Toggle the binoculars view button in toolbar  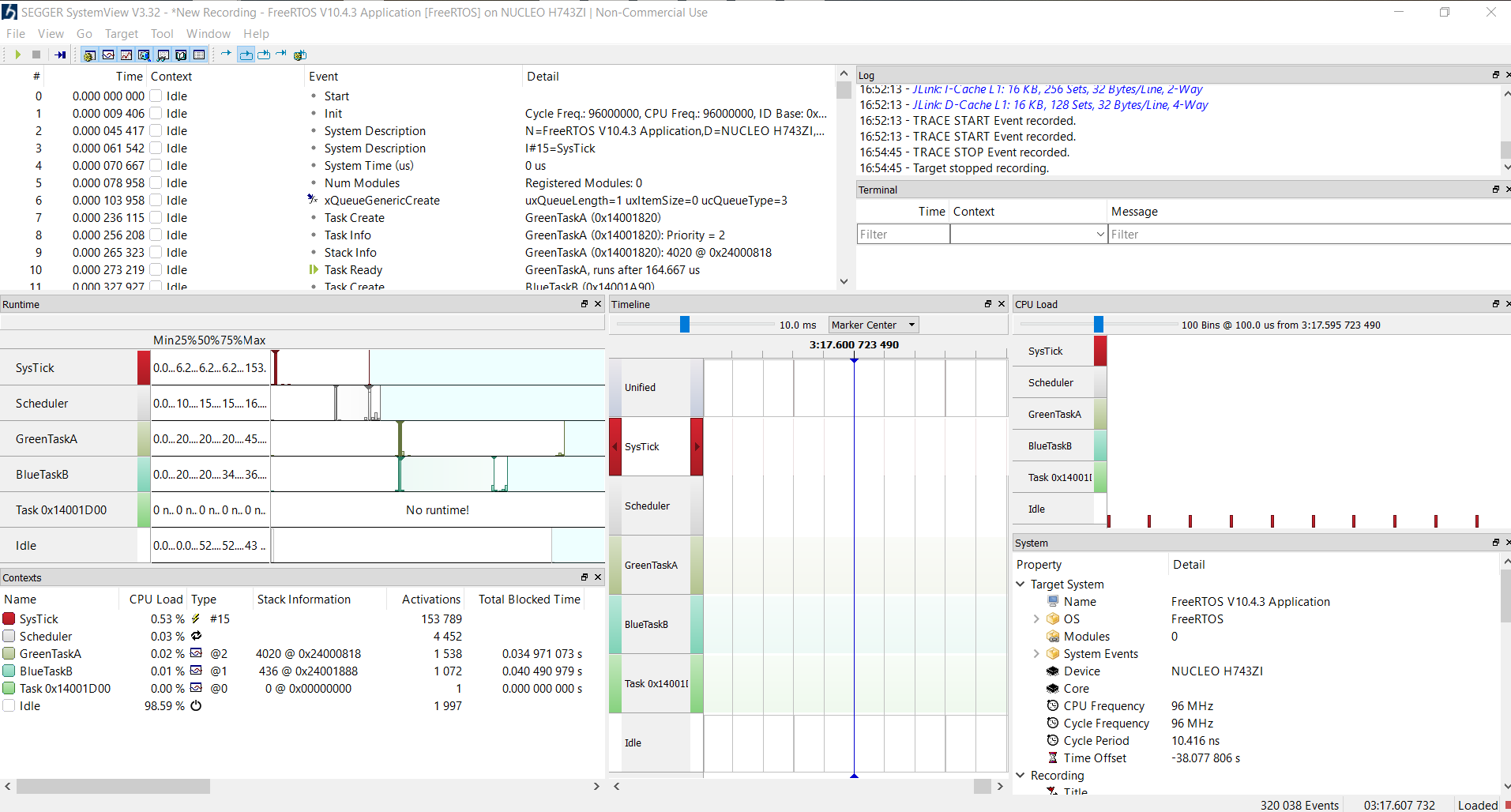163,55
